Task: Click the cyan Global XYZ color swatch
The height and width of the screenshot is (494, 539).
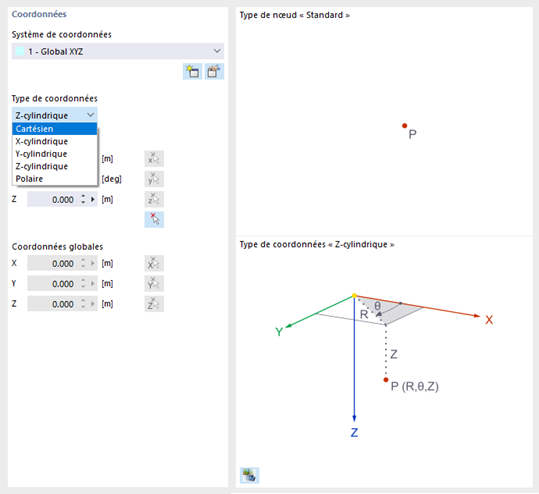Action: (20, 52)
